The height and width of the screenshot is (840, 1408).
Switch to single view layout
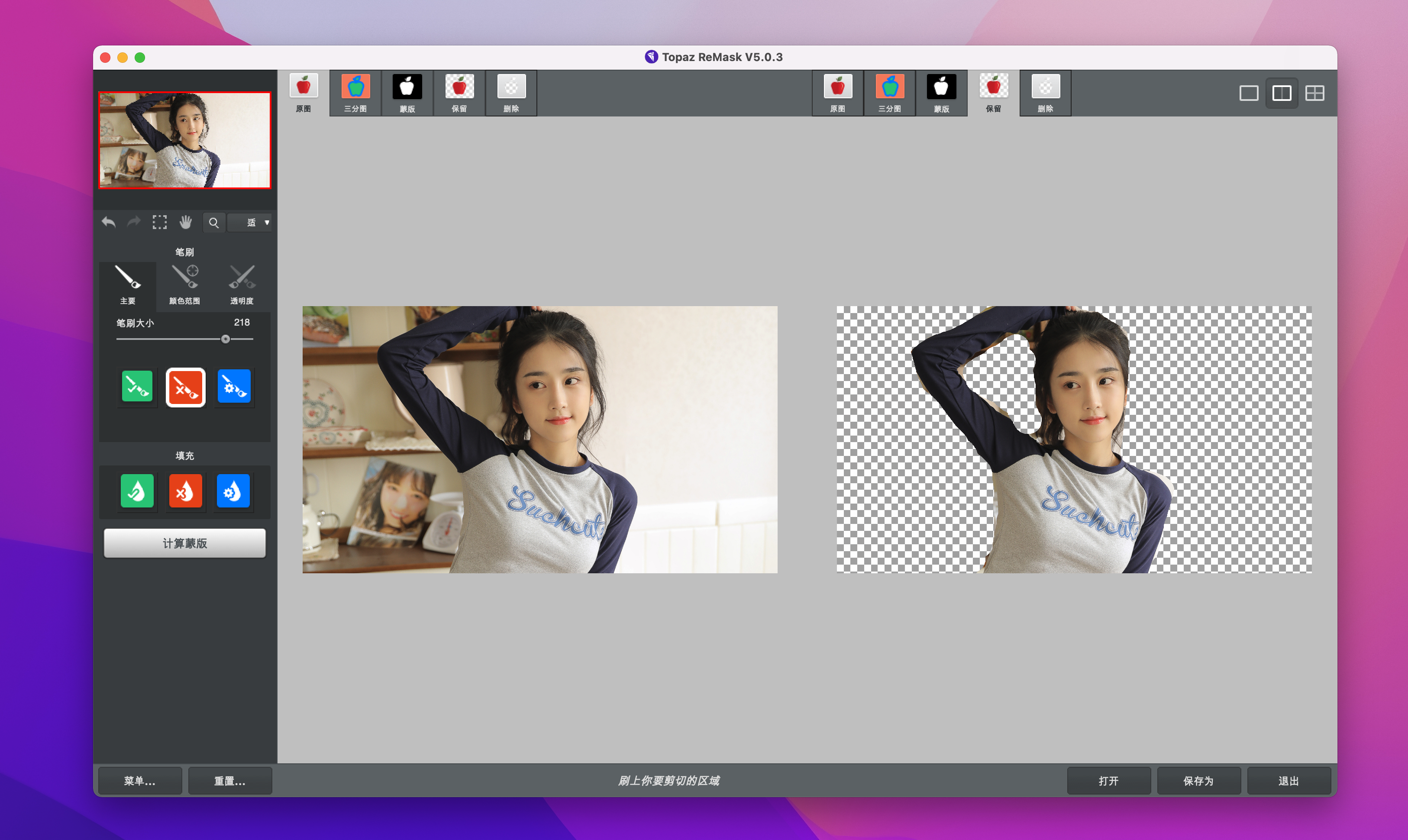(x=1248, y=94)
